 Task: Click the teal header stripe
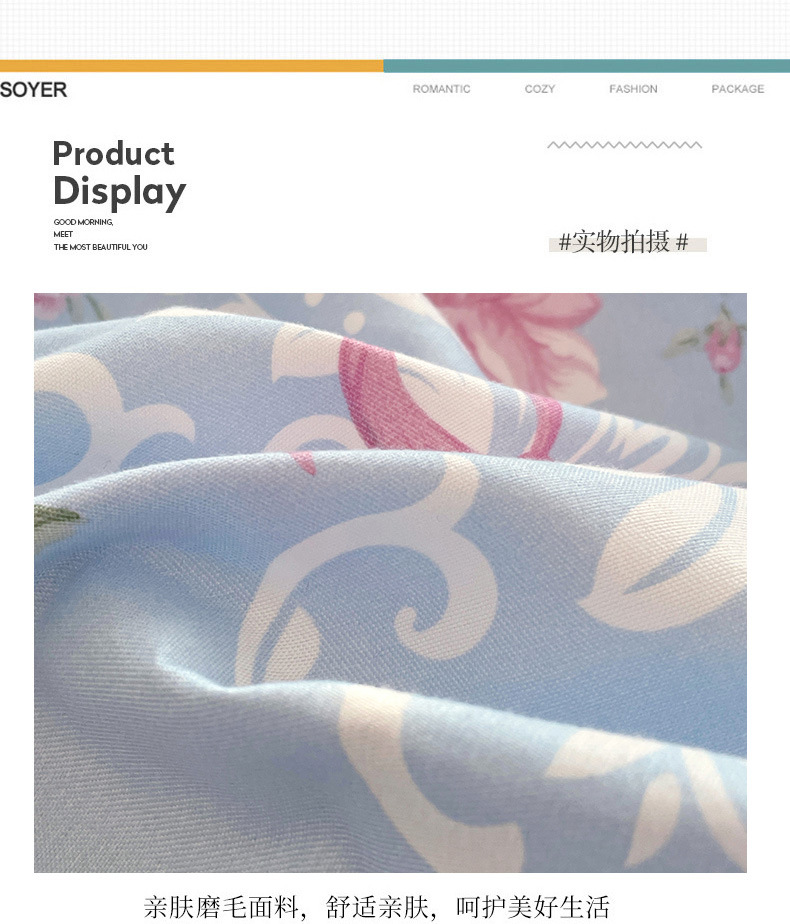click(x=587, y=66)
